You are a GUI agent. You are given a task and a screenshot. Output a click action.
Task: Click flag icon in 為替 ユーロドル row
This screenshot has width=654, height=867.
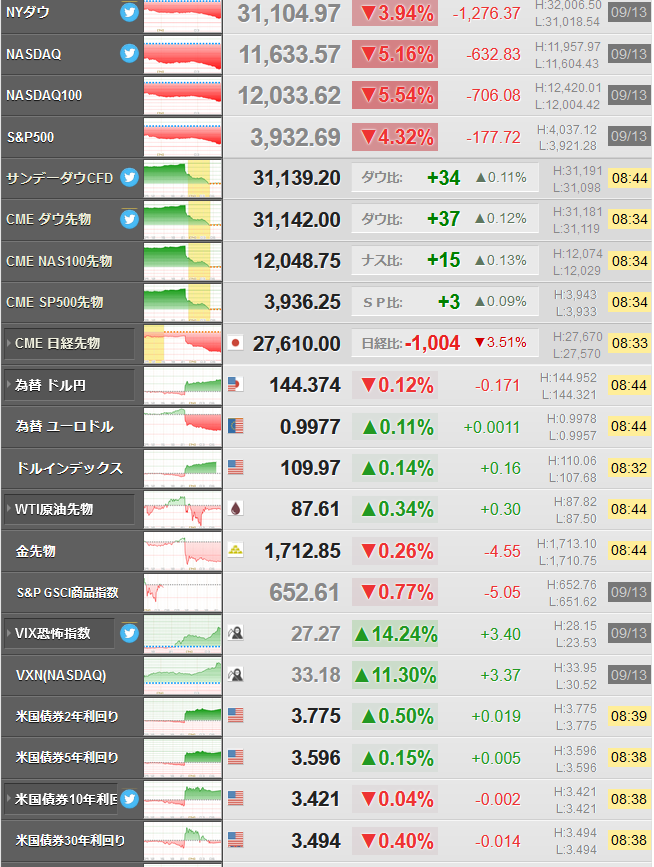click(236, 426)
